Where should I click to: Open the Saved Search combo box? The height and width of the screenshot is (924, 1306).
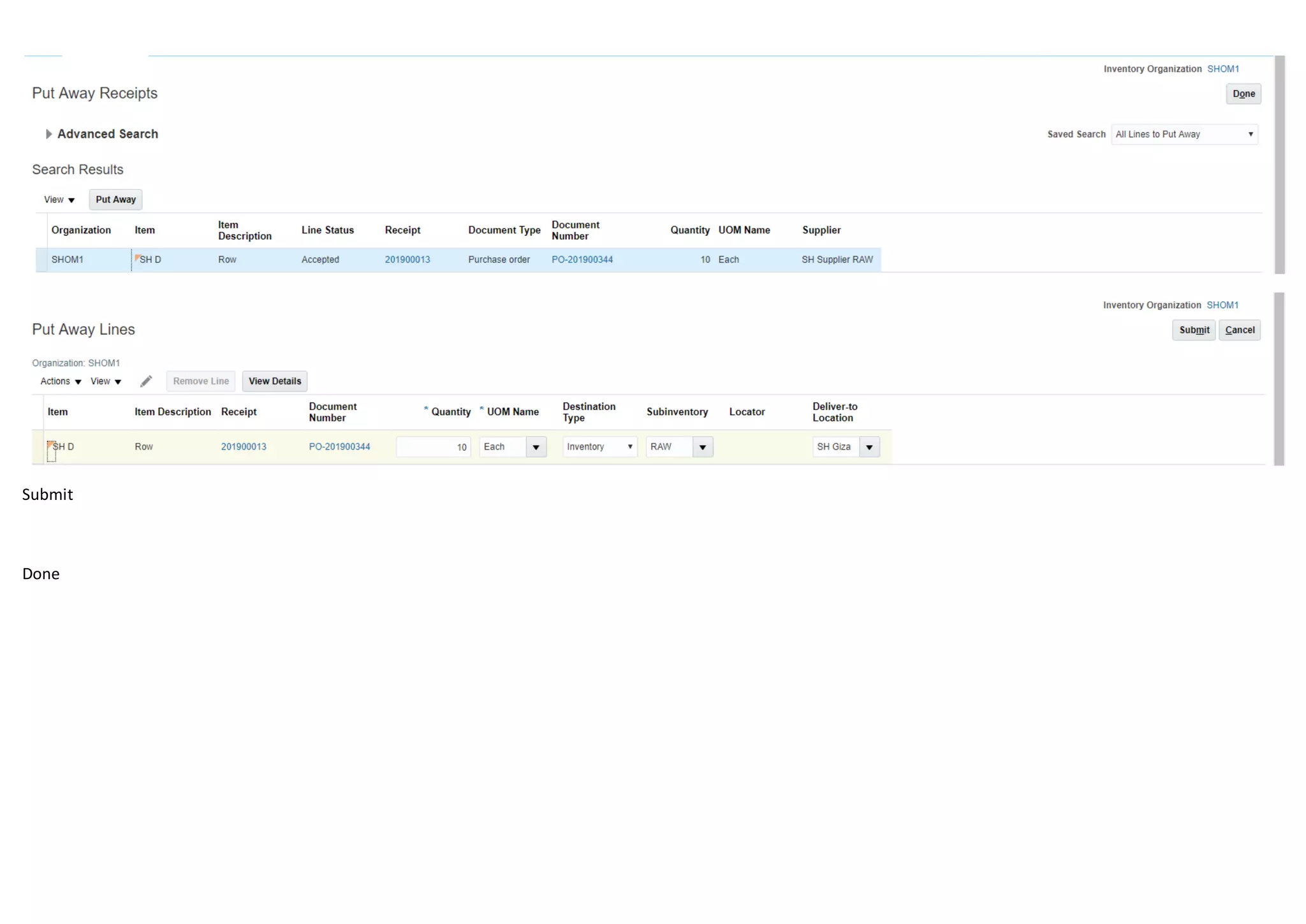pyautogui.click(x=1184, y=135)
